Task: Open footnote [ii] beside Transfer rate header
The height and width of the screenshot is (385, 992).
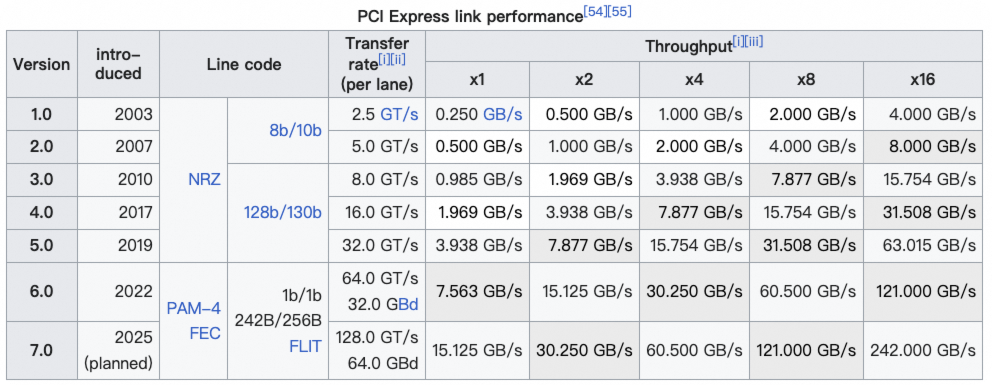Action: (399, 59)
